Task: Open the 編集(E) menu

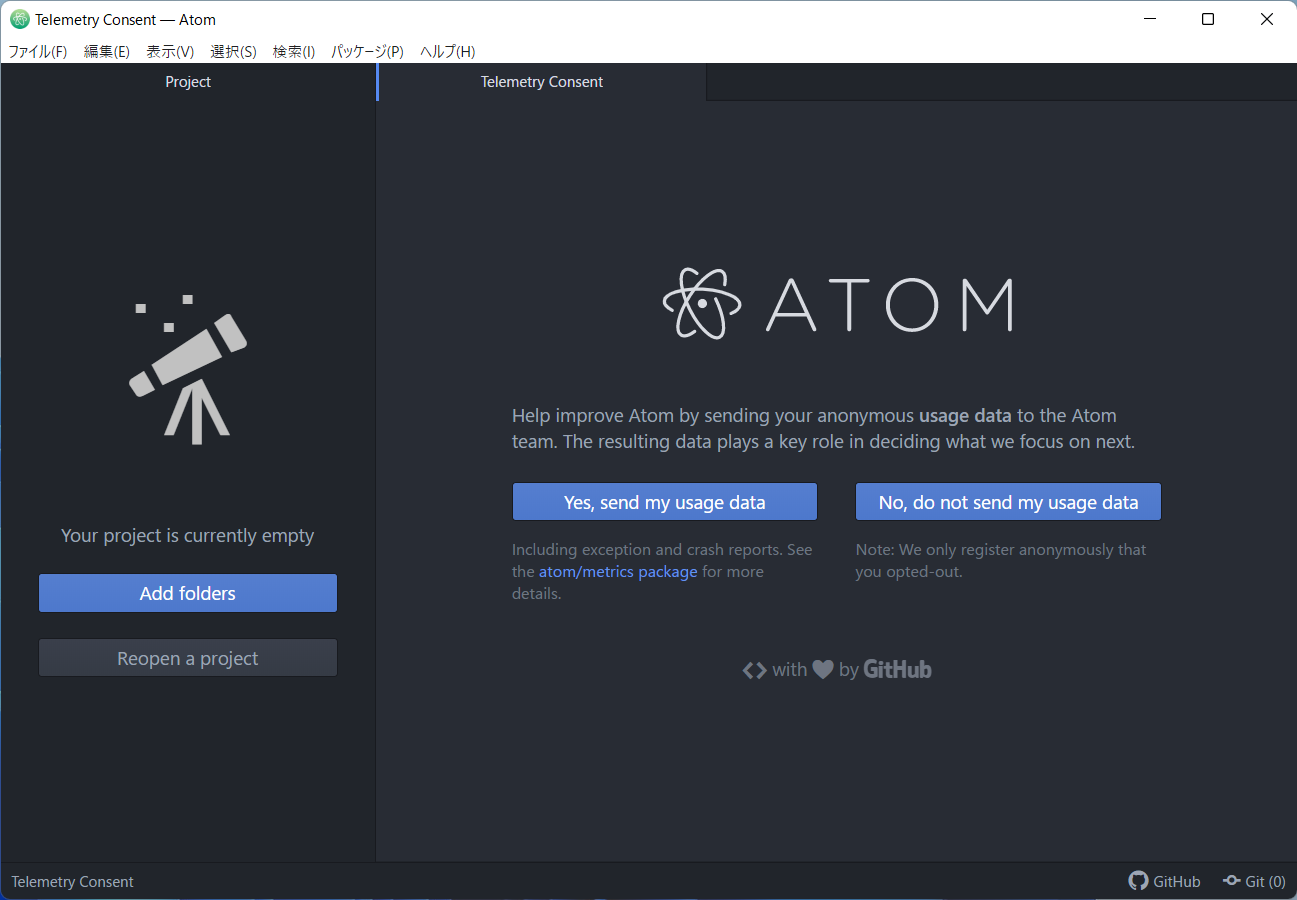Action: (107, 51)
